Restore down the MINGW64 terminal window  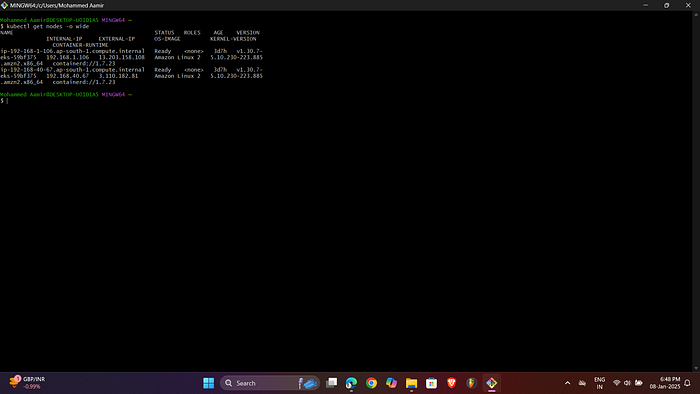click(x=667, y=5)
